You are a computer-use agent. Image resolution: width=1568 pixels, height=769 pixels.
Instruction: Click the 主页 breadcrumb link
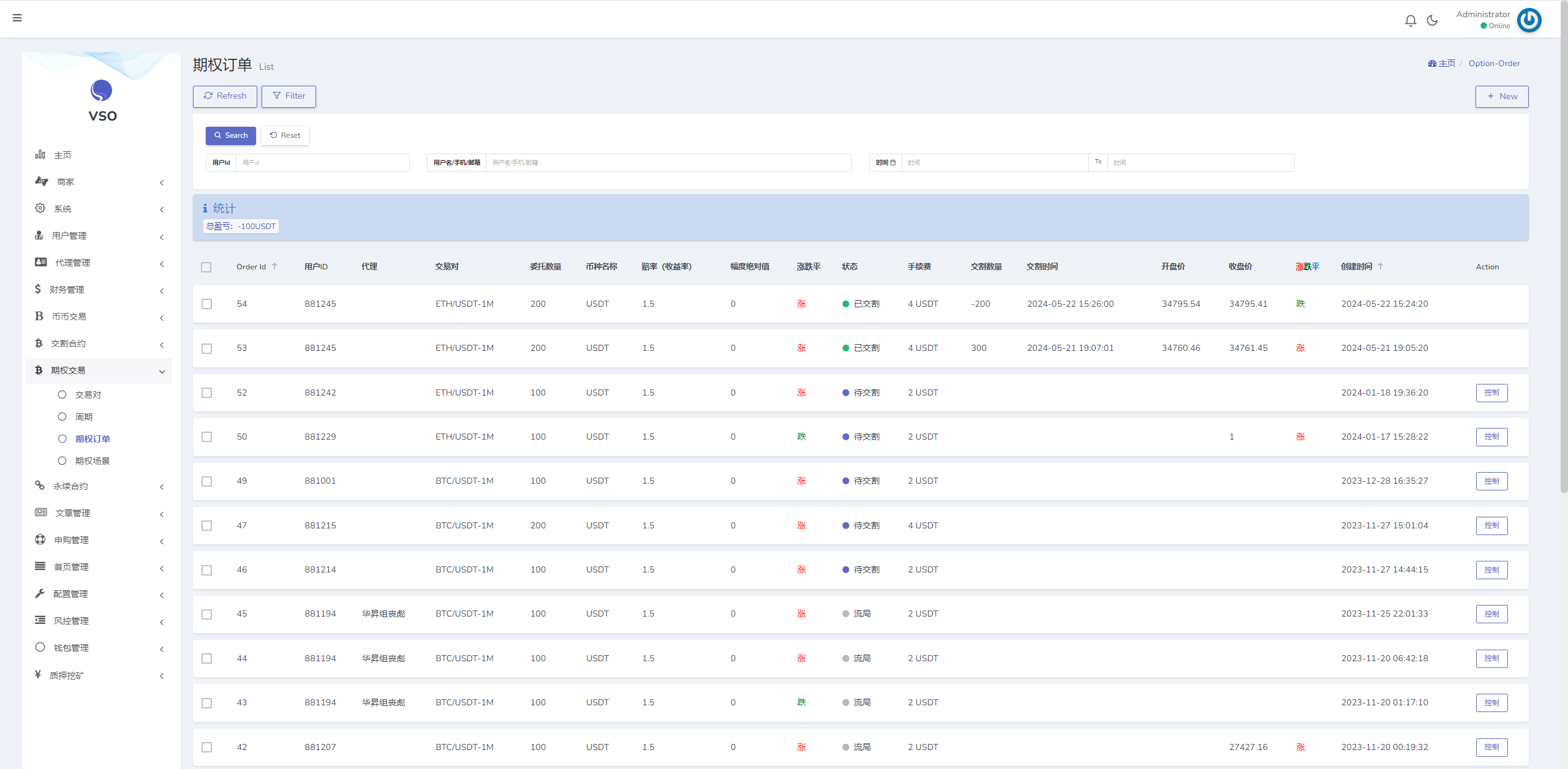tap(1441, 63)
